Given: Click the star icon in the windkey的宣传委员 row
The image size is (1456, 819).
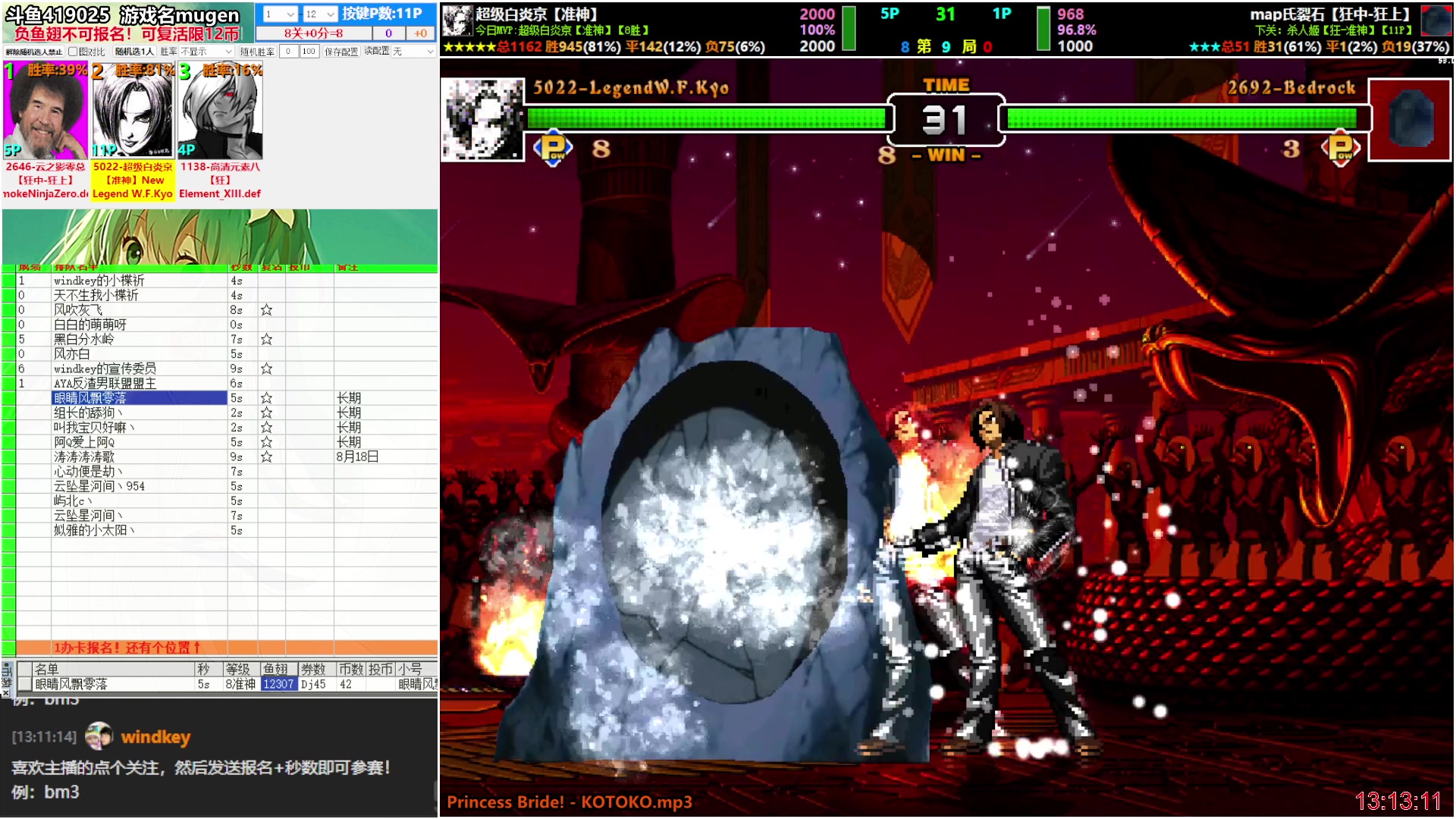Looking at the screenshot, I should (266, 369).
